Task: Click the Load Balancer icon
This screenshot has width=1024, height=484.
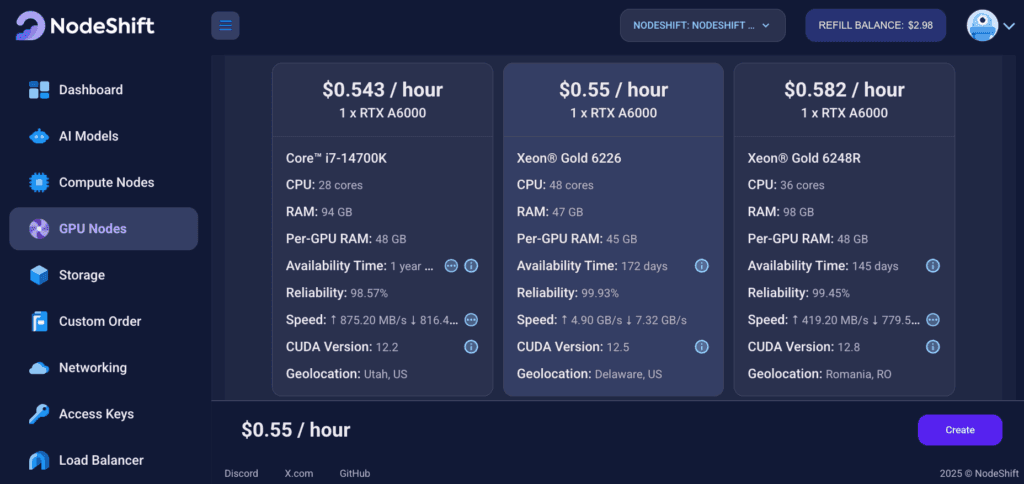Action: point(39,460)
